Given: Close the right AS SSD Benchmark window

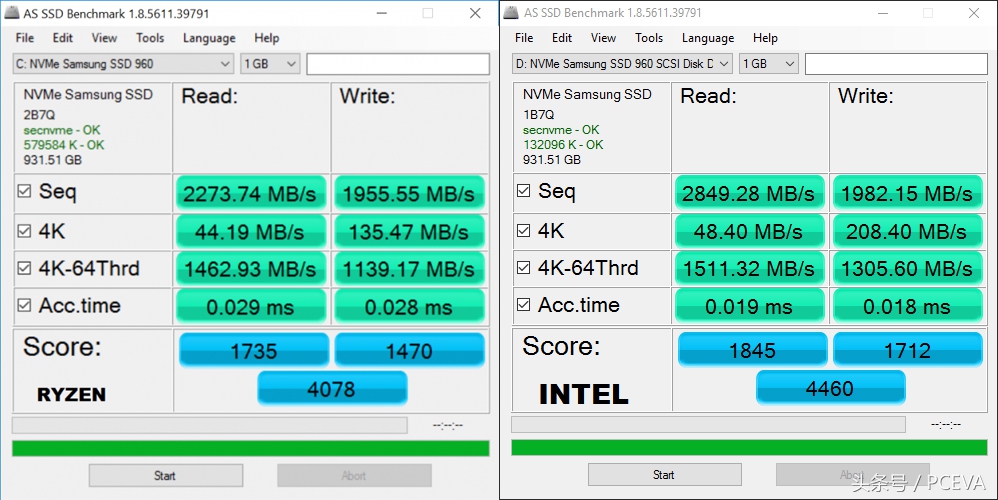Looking at the screenshot, I should pyautogui.click(x=973, y=13).
